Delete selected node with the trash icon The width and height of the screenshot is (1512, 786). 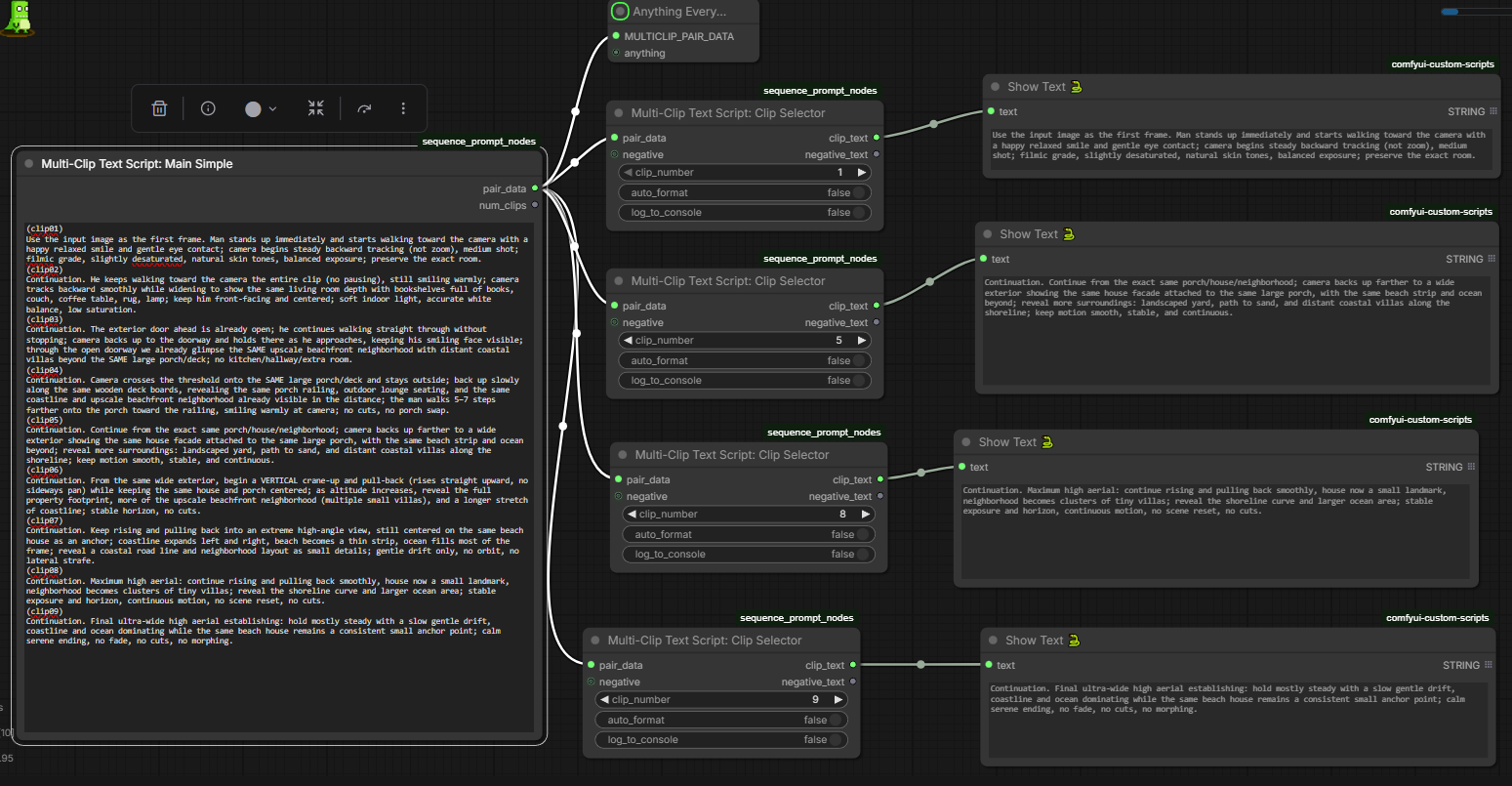(x=160, y=109)
